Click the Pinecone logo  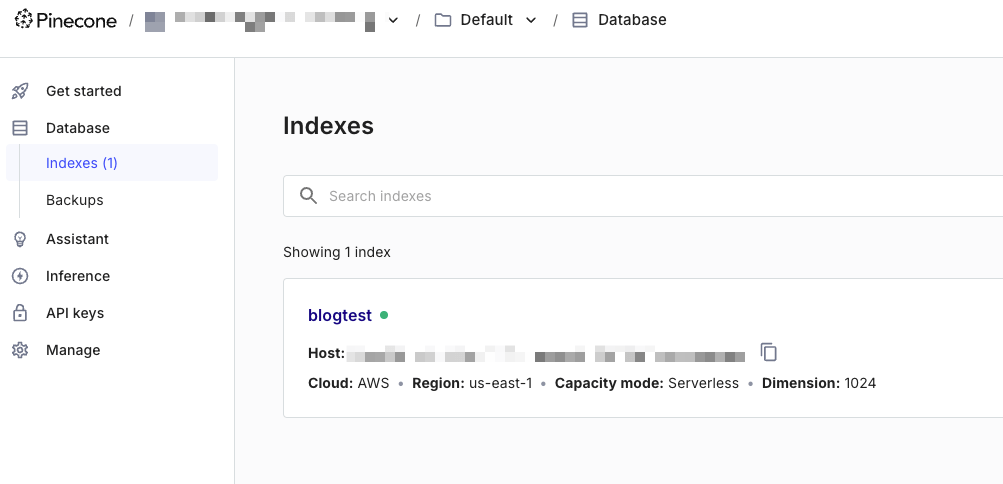(65, 20)
